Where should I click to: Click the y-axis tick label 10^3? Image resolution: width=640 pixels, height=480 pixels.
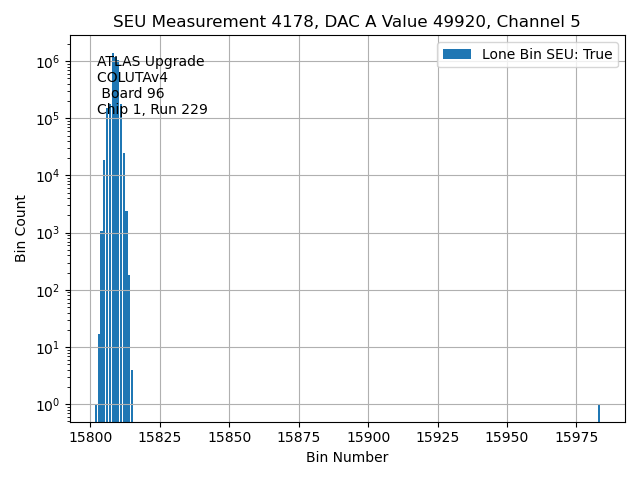tap(50, 233)
